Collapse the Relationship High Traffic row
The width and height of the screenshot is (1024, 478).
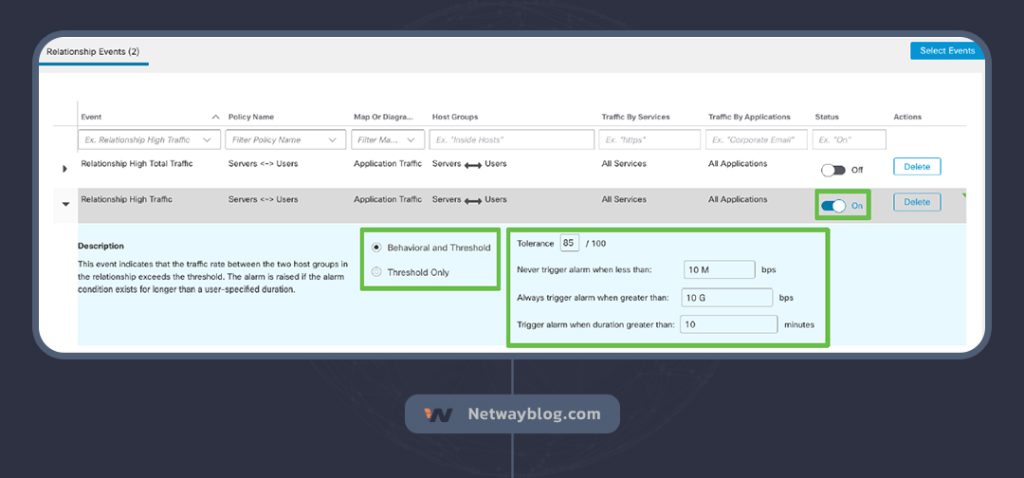[66, 204]
